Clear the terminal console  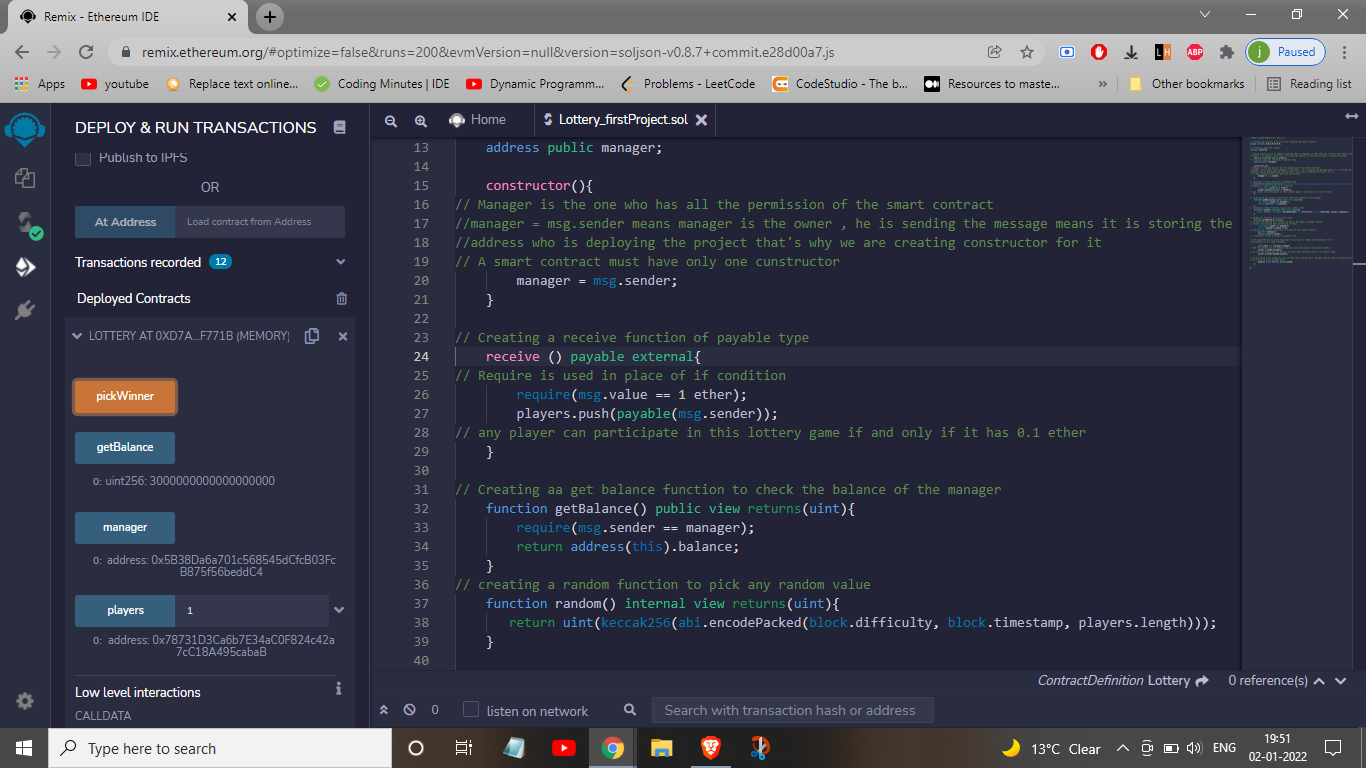click(409, 710)
